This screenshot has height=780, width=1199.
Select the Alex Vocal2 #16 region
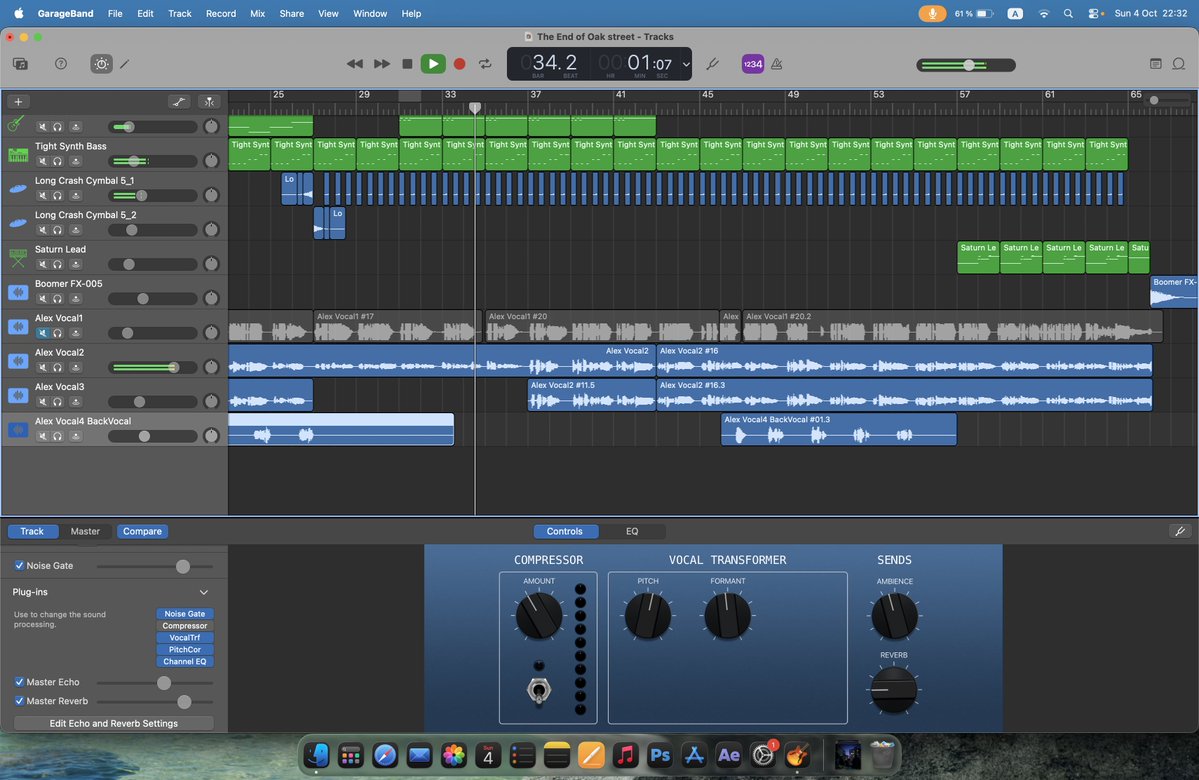905,360
